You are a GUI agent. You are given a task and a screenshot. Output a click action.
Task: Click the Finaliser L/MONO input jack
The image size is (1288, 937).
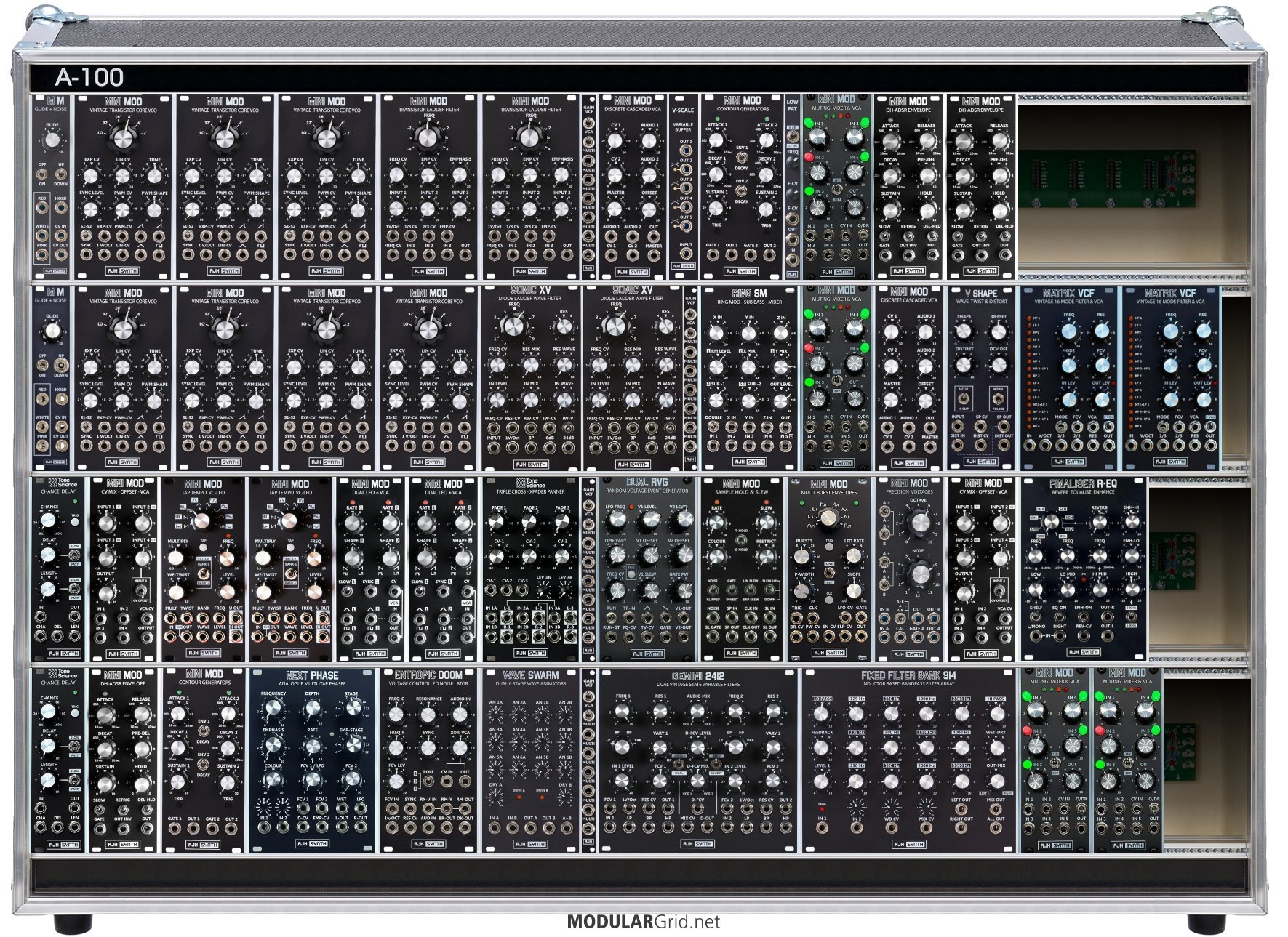[1036, 636]
